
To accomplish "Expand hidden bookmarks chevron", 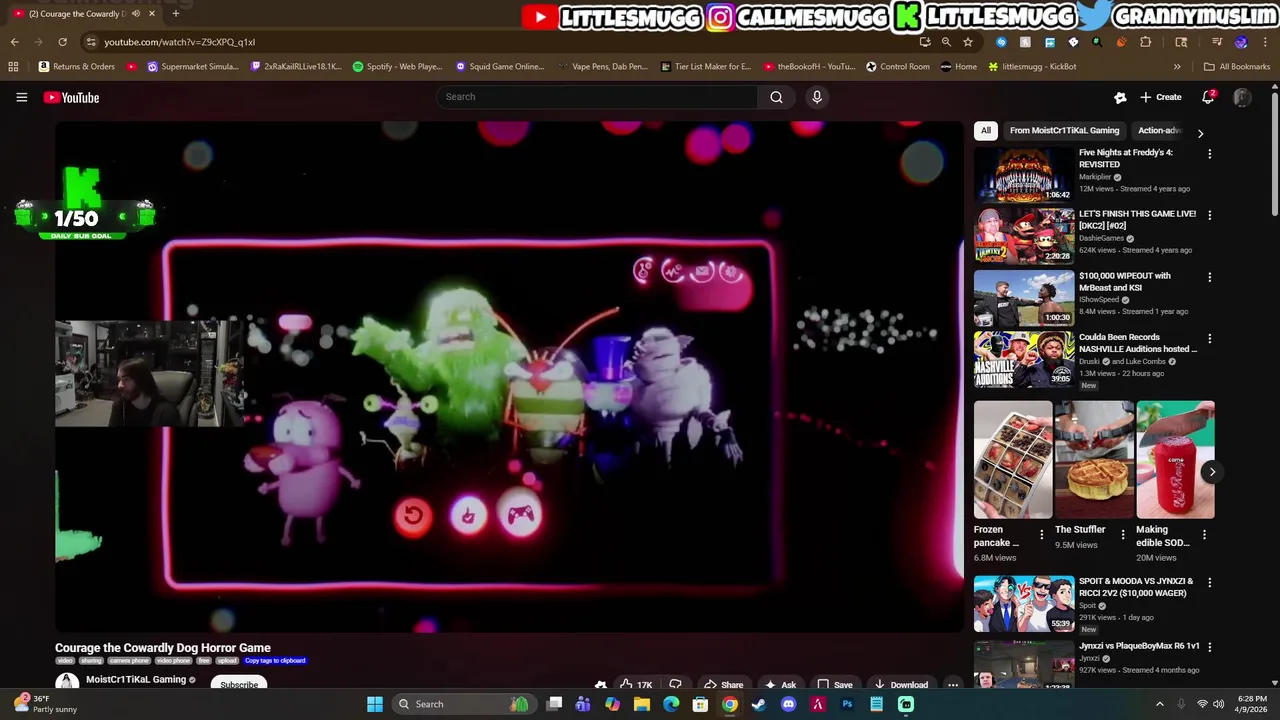I will click(x=1177, y=66).
